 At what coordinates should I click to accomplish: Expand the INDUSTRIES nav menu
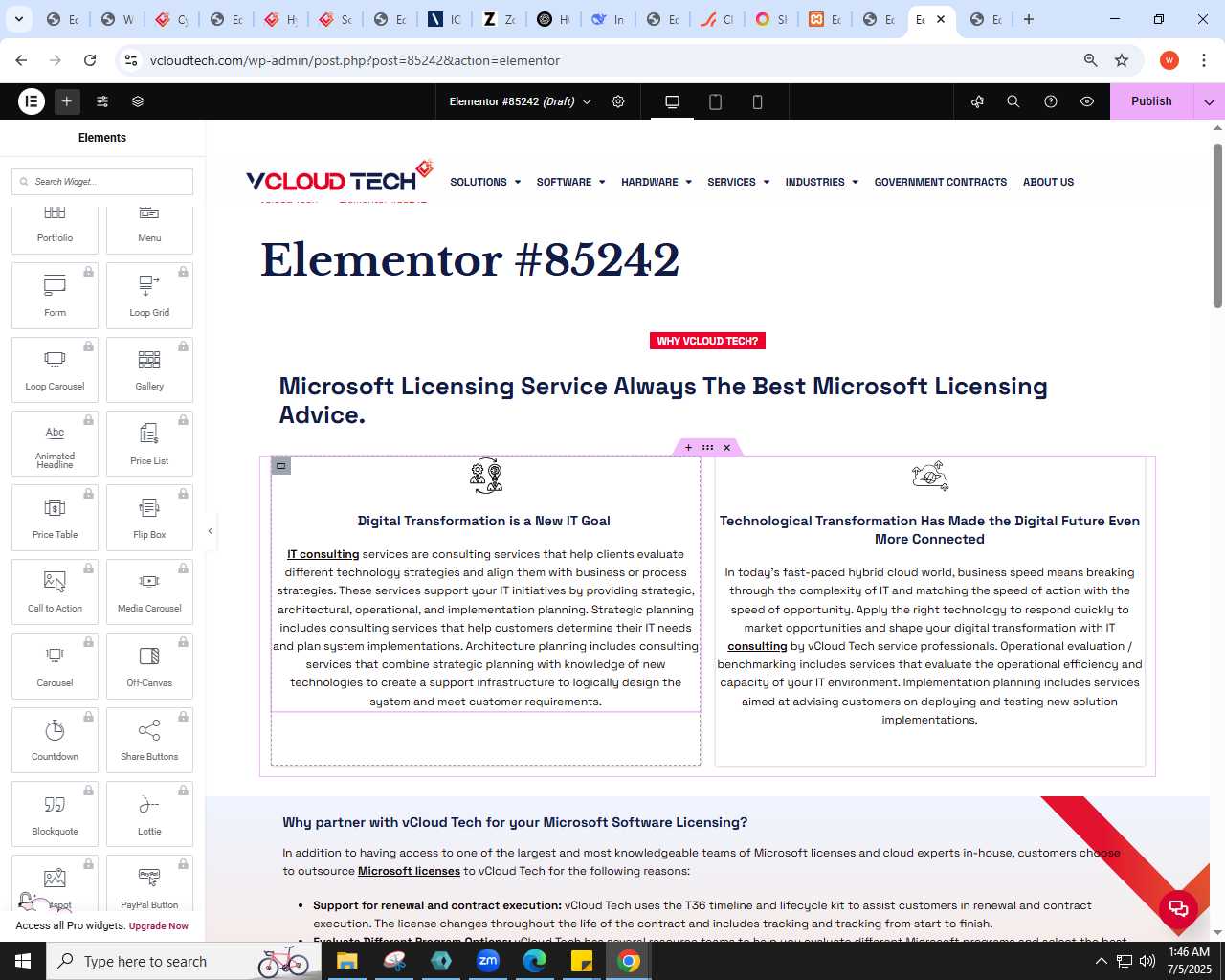click(821, 182)
